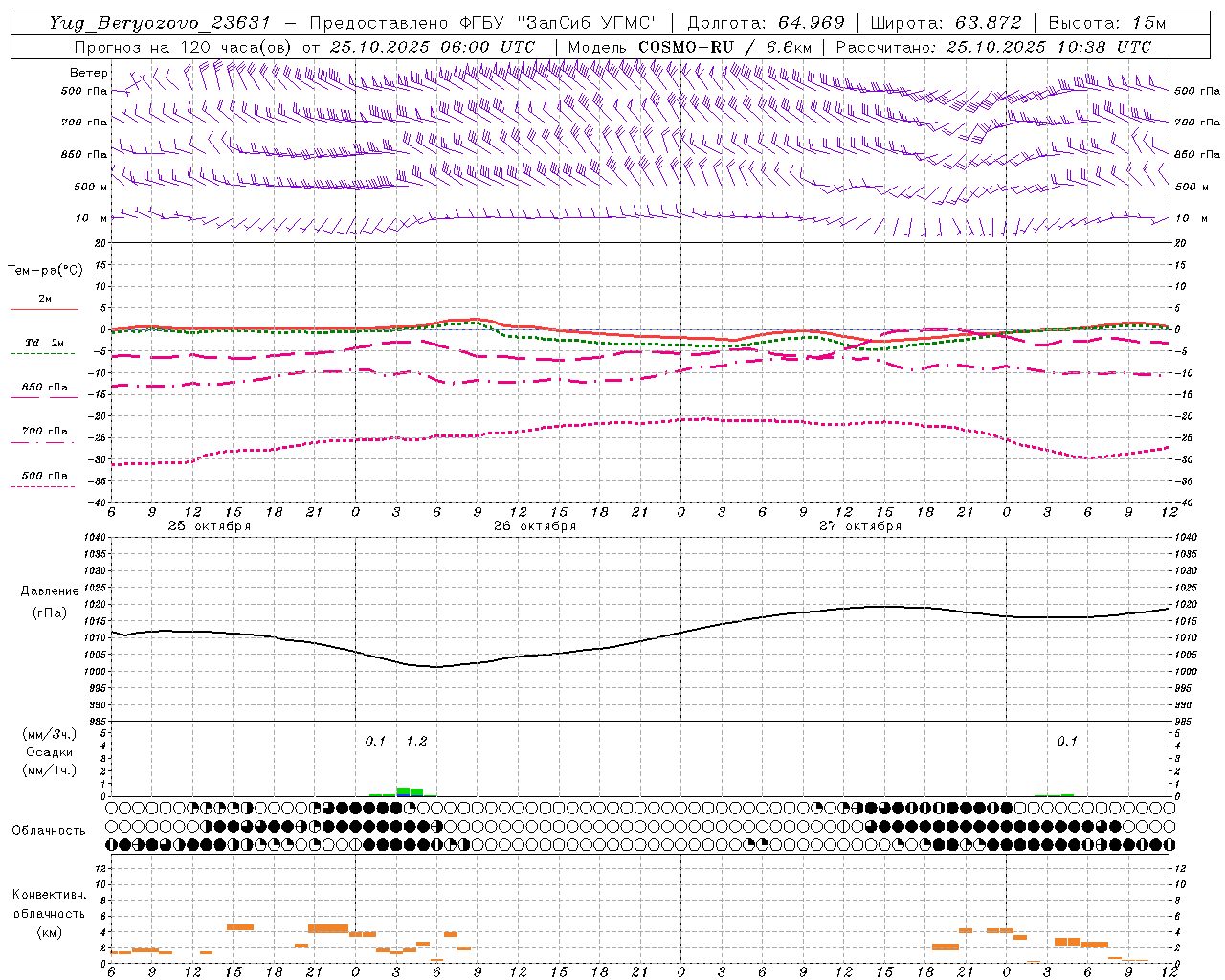Click the -40 tick on left temperature axis

coord(99,502)
